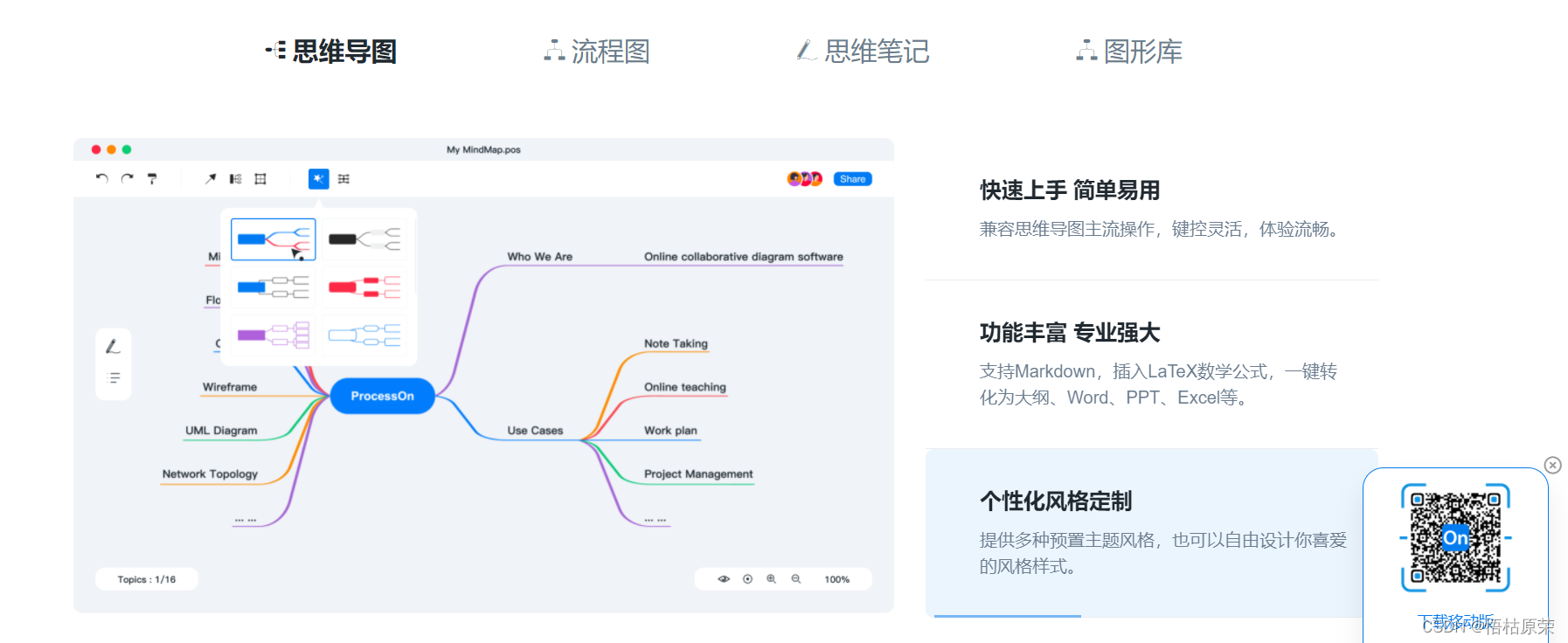Click the Topics : 1/16 counter
The height and width of the screenshot is (643, 1568).
tap(147, 579)
